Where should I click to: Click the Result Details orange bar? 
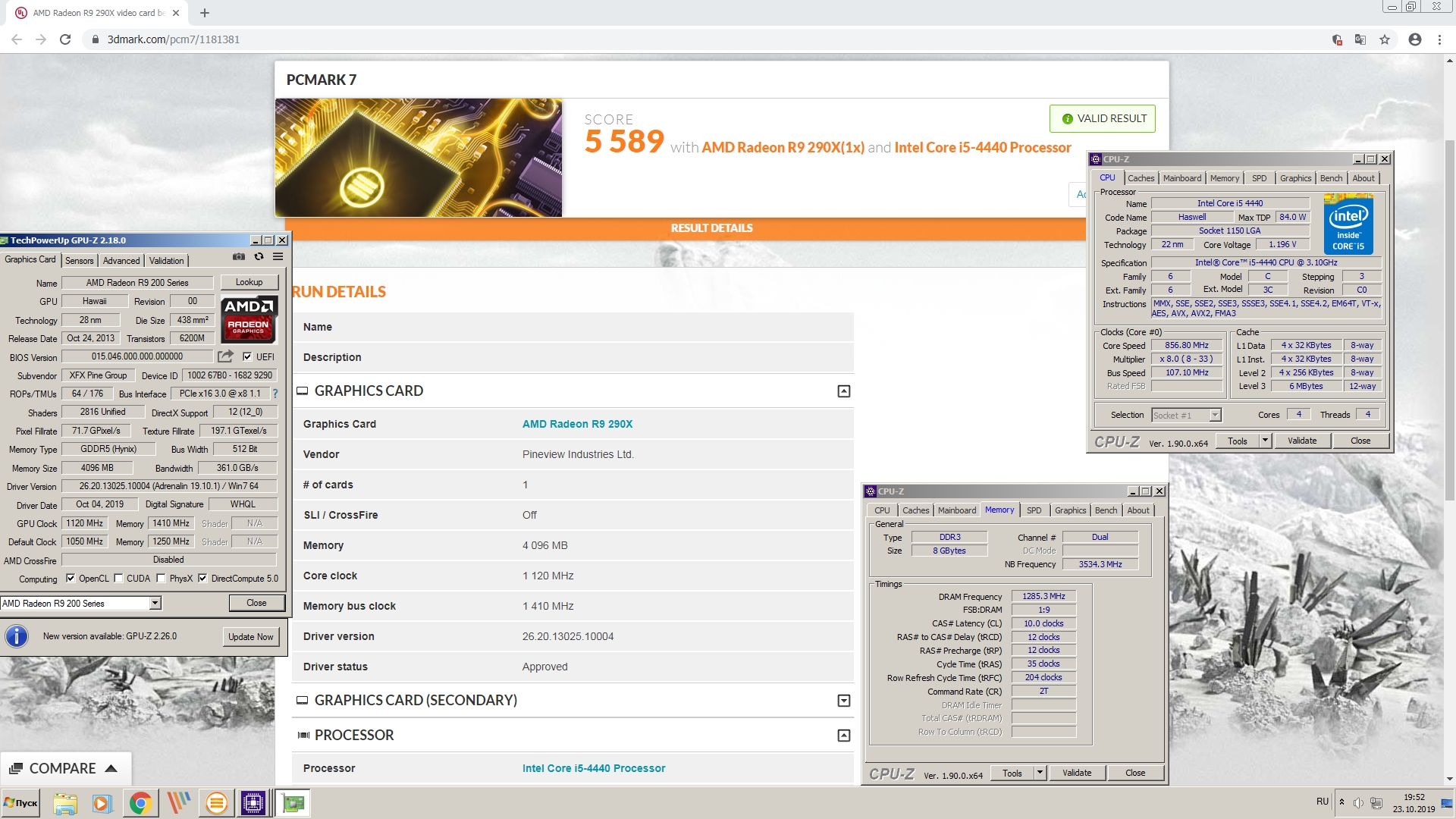pos(686,228)
